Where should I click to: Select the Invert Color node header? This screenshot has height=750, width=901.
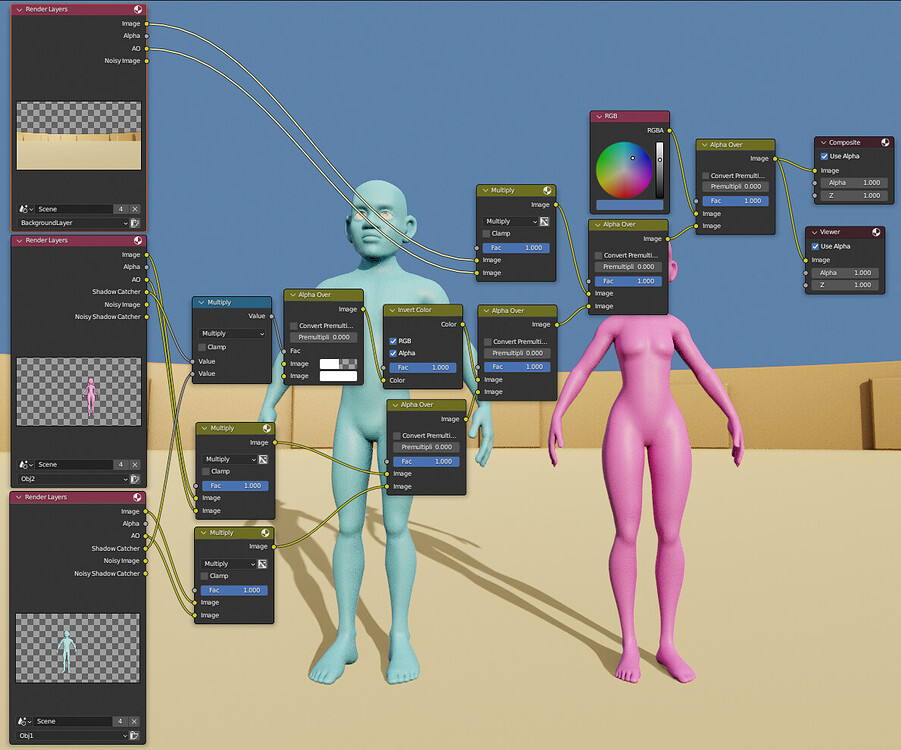(423, 310)
